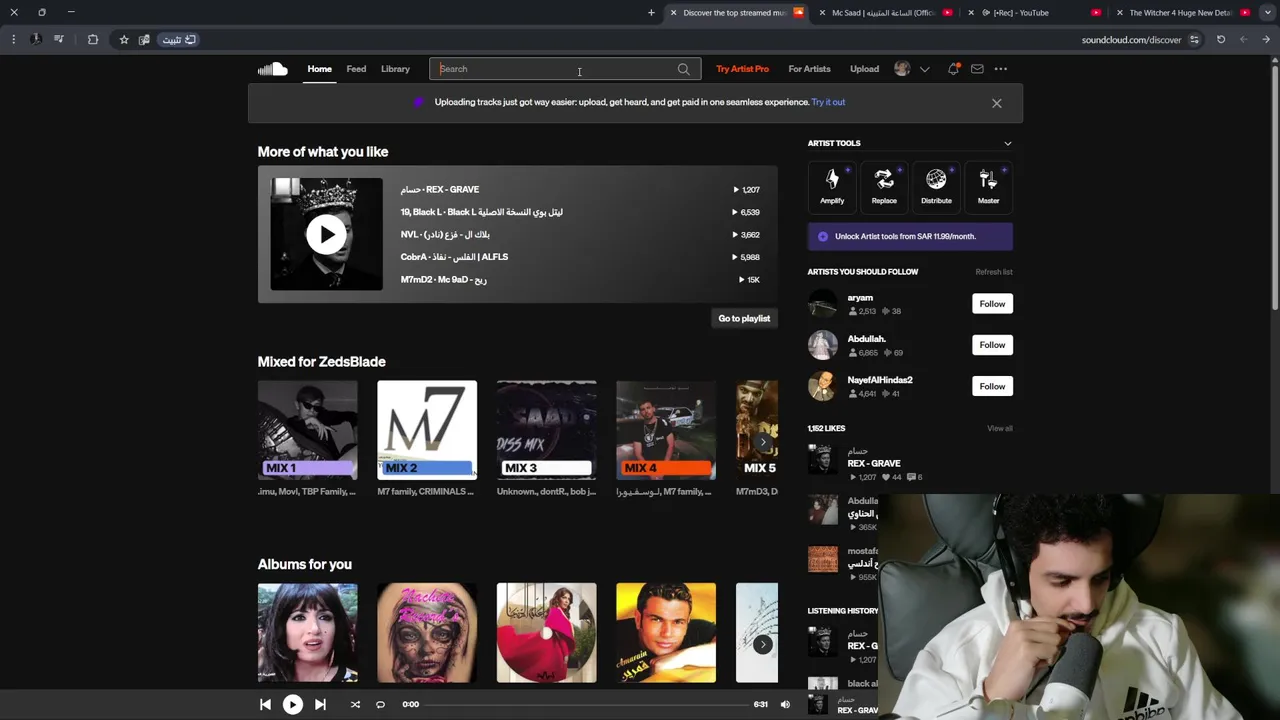This screenshot has width=1280, height=720.
Task: Click the Go to playlist button
Action: pos(744,318)
